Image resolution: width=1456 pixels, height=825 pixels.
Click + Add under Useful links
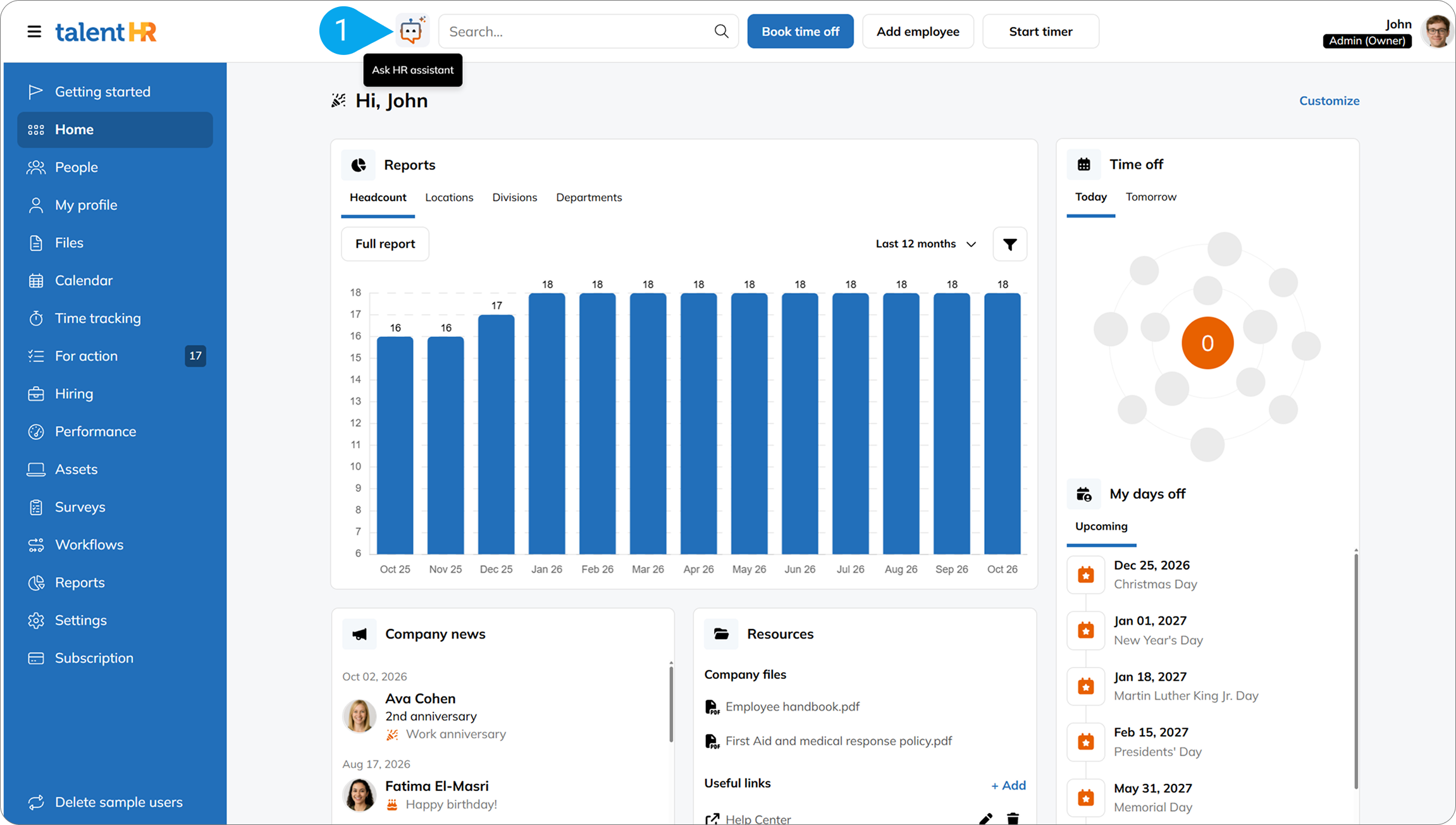[1008, 785]
